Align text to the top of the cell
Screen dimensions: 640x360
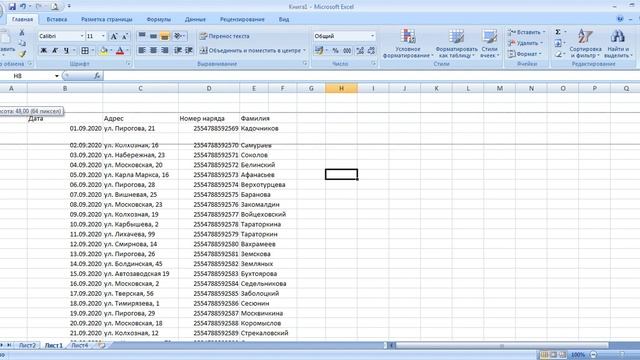pos(142,36)
